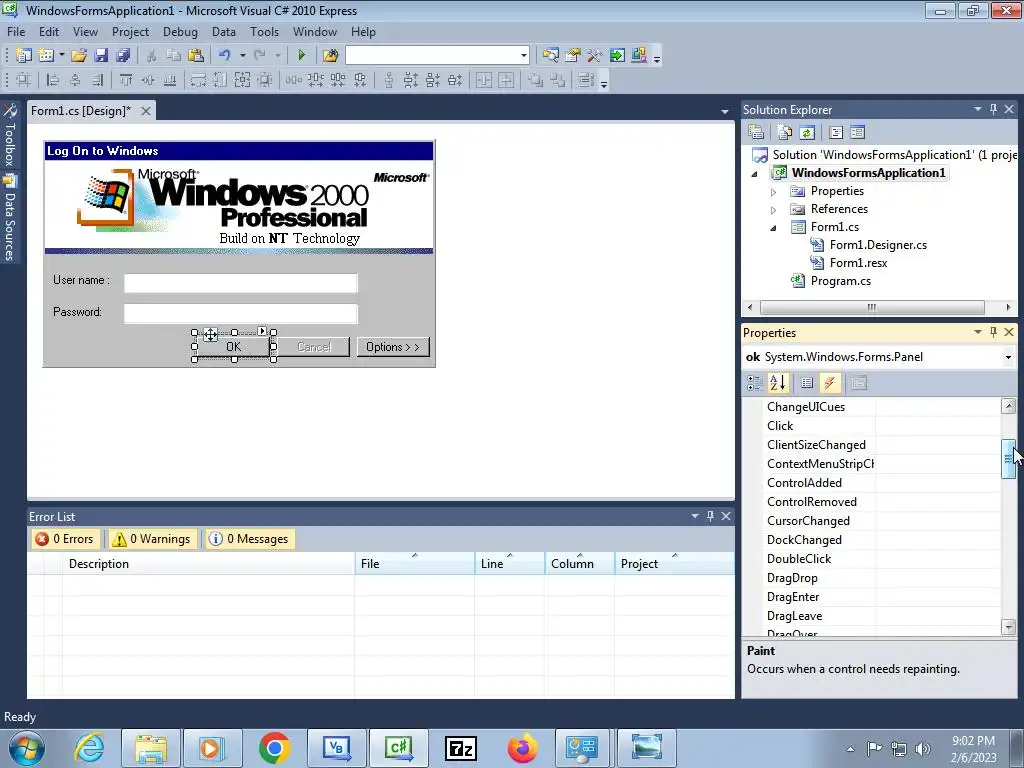The height and width of the screenshot is (768, 1024).
Task: Expand the Properties node in Solution Explorer
Action: [x=773, y=192]
